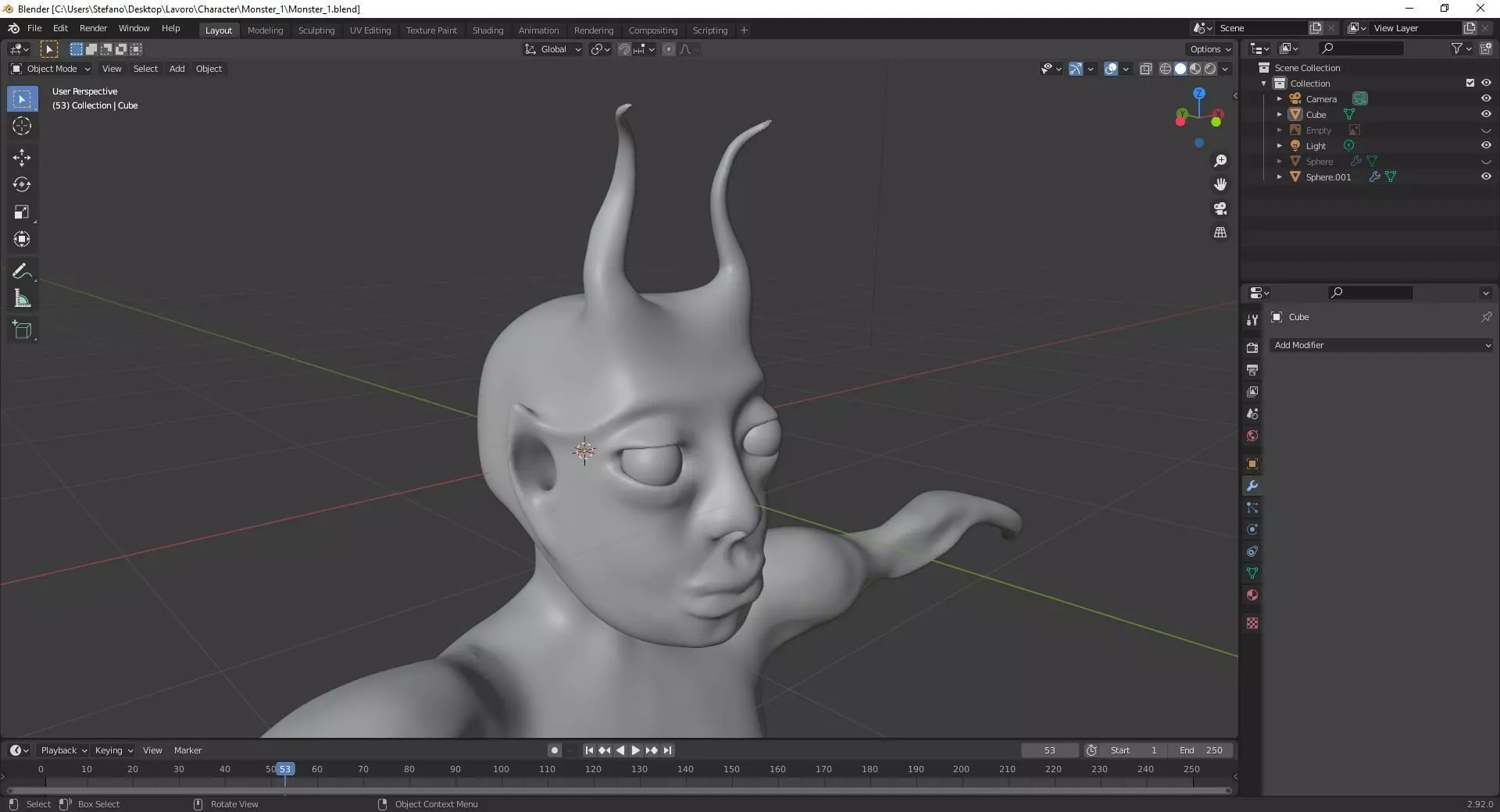Expand the Sphere.001 item in outliner
This screenshot has width=1500, height=812.
[x=1280, y=177]
